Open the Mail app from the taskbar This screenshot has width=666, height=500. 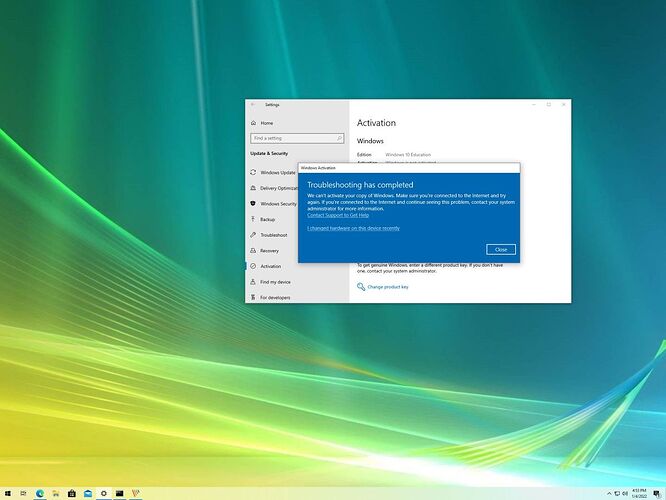(x=88, y=493)
